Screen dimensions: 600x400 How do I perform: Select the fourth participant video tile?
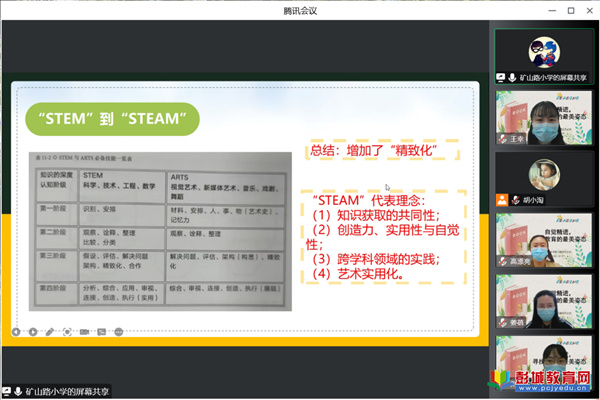[x=544, y=240]
